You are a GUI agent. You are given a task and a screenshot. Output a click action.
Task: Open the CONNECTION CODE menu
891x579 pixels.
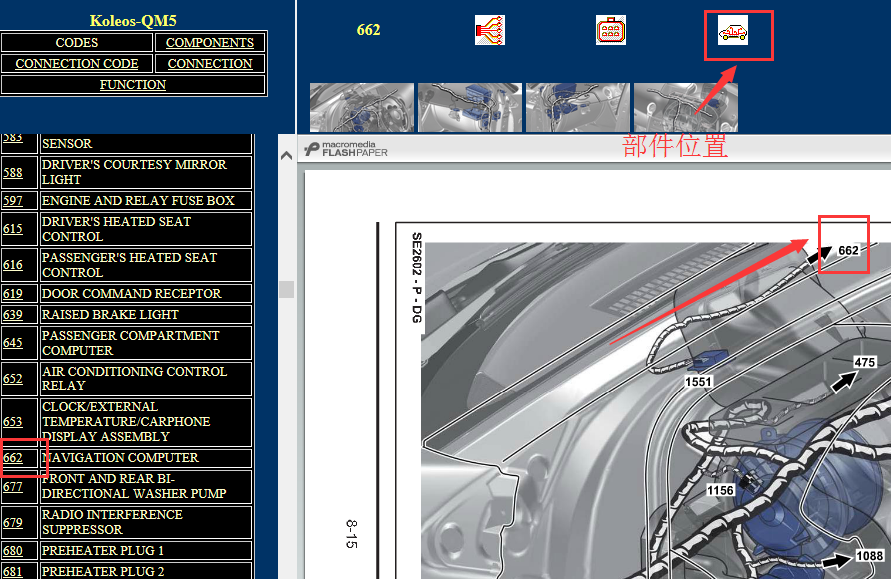click(x=77, y=64)
